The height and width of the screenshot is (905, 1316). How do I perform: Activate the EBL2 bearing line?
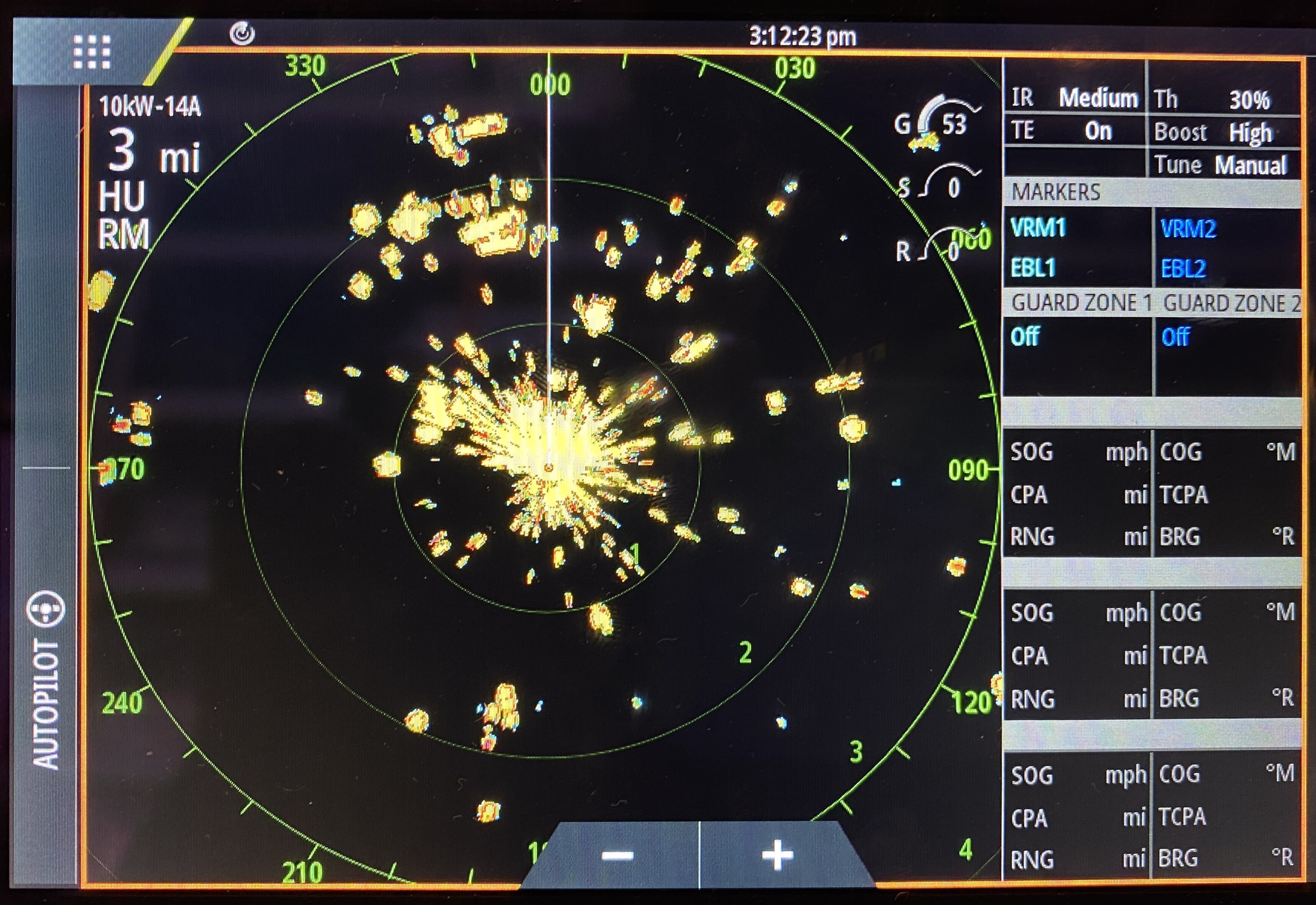[x=1184, y=269]
